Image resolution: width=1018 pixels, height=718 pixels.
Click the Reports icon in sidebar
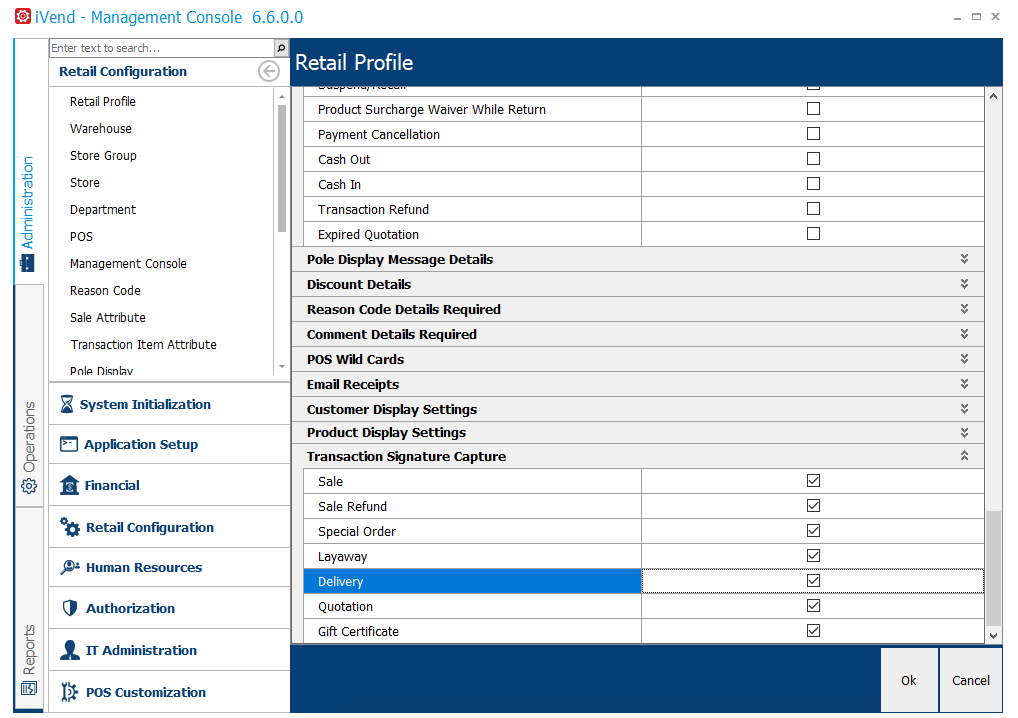pyautogui.click(x=29, y=688)
